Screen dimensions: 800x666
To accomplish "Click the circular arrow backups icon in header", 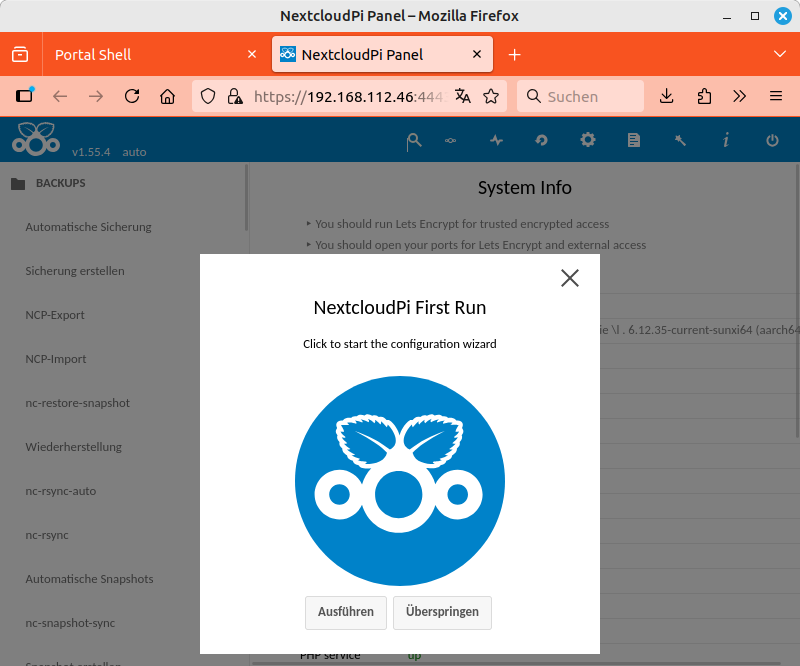I will click(542, 141).
